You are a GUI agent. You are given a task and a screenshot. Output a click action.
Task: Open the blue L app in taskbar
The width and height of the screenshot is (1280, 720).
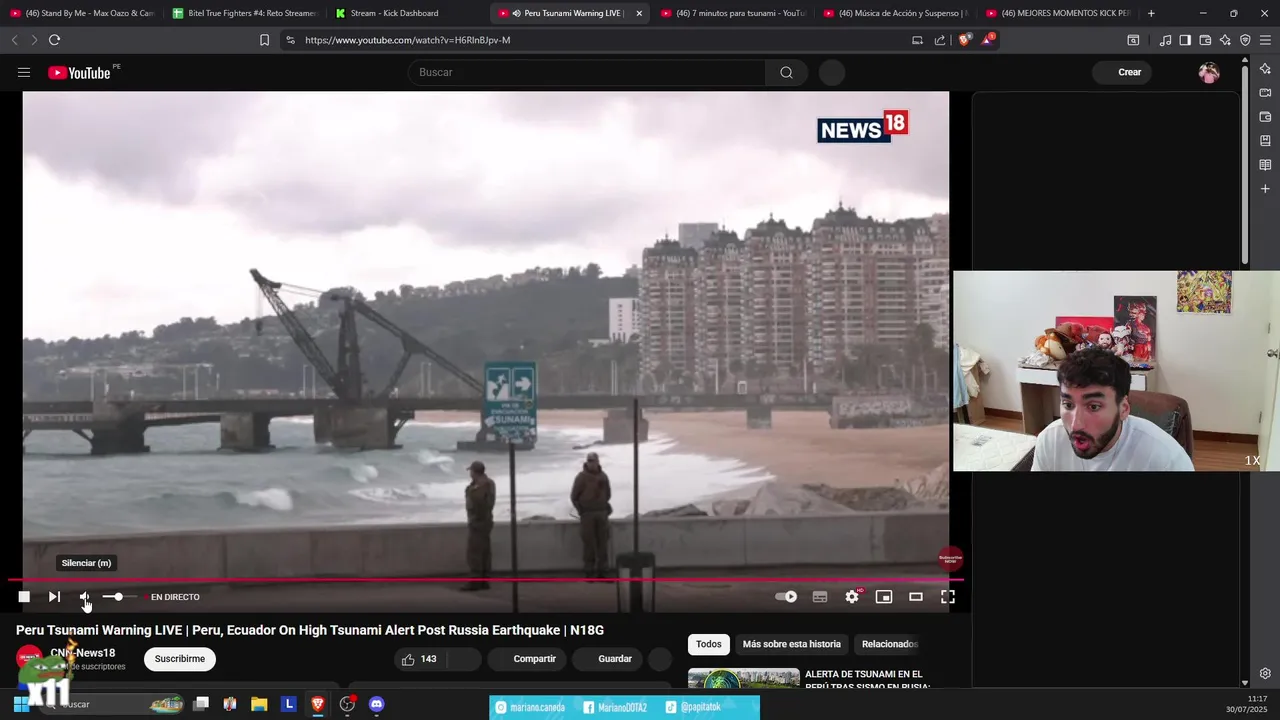coord(289,704)
